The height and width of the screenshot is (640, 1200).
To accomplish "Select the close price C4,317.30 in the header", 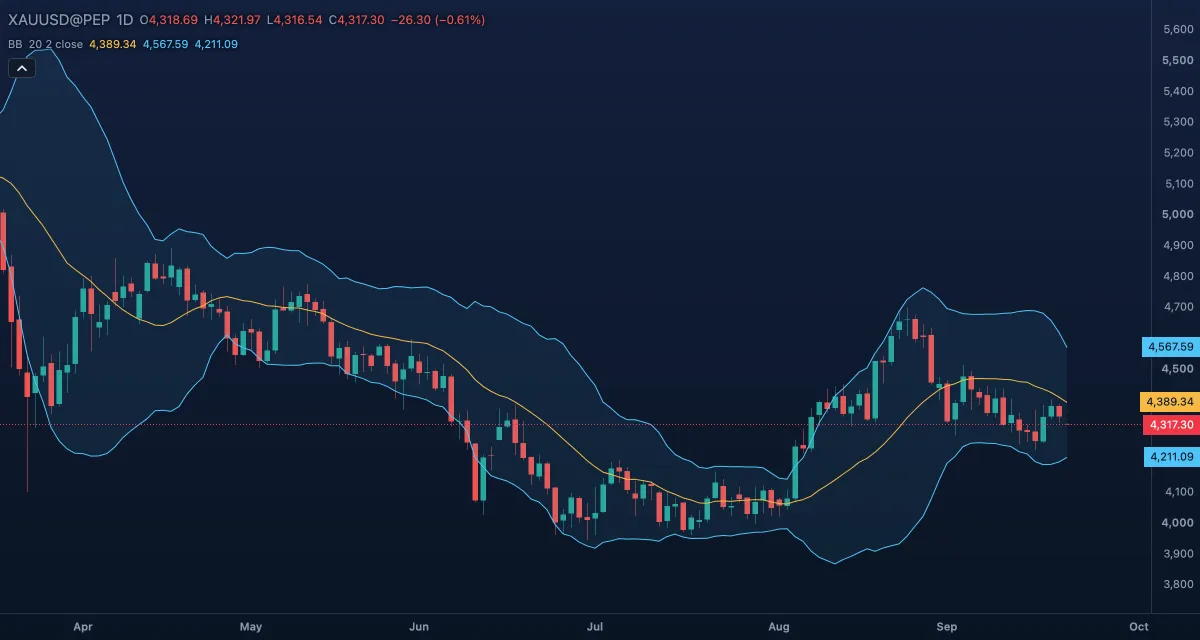I will tap(358, 20).
